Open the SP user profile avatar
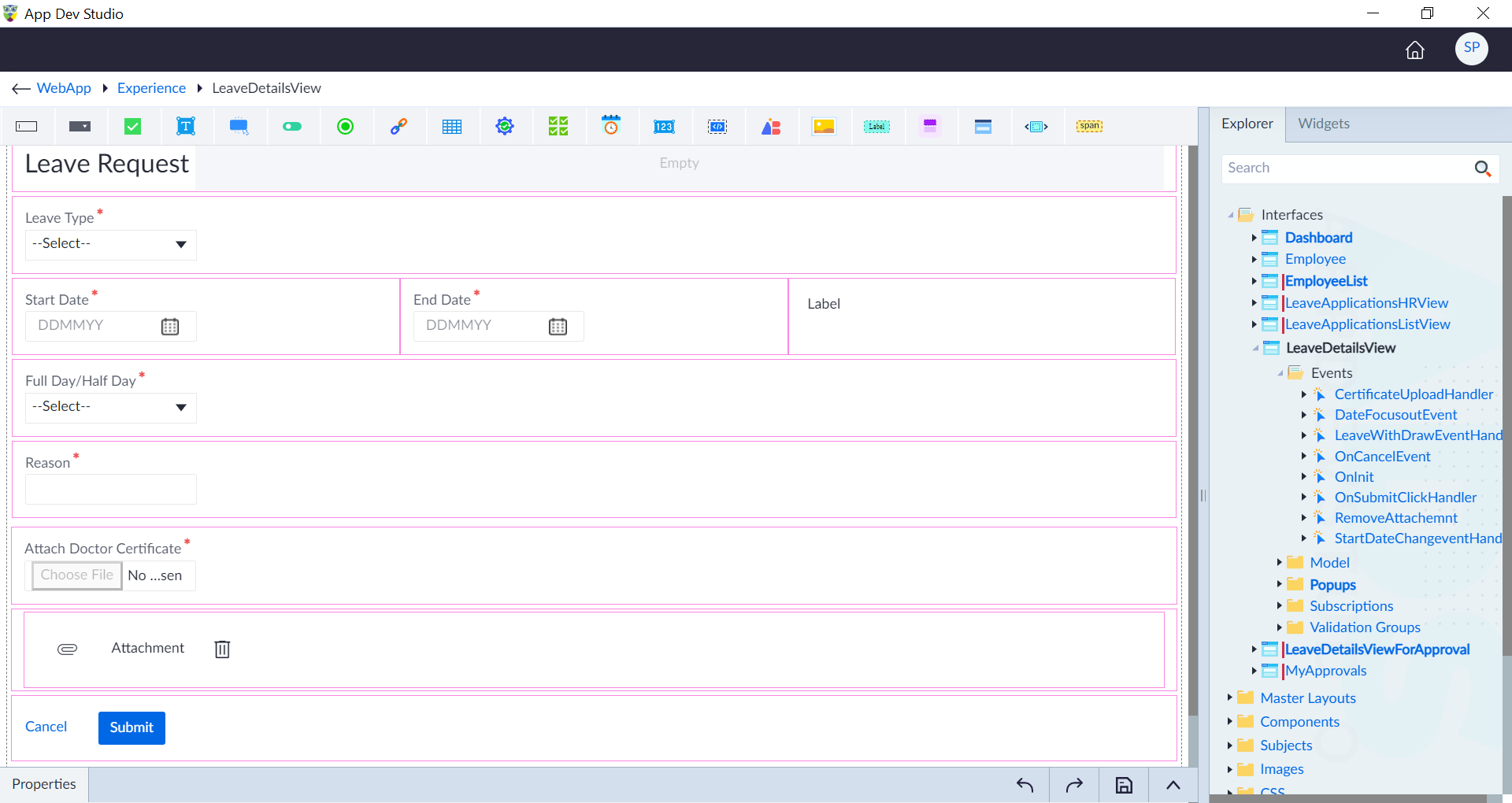The width and height of the screenshot is (1512, 803). pyautogui.click(x=1472, y=48)
